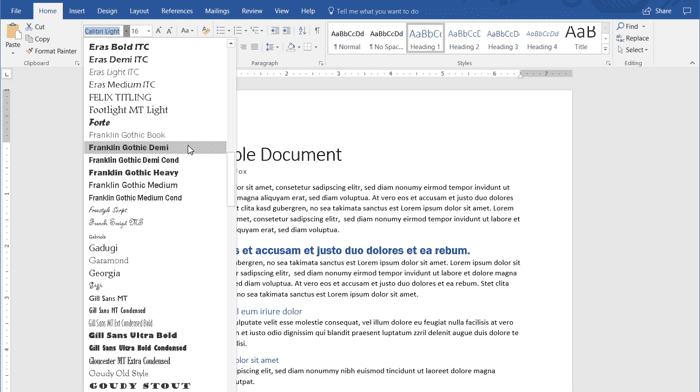Select Gill Sans Ultra Bold font

coord(155,335)
